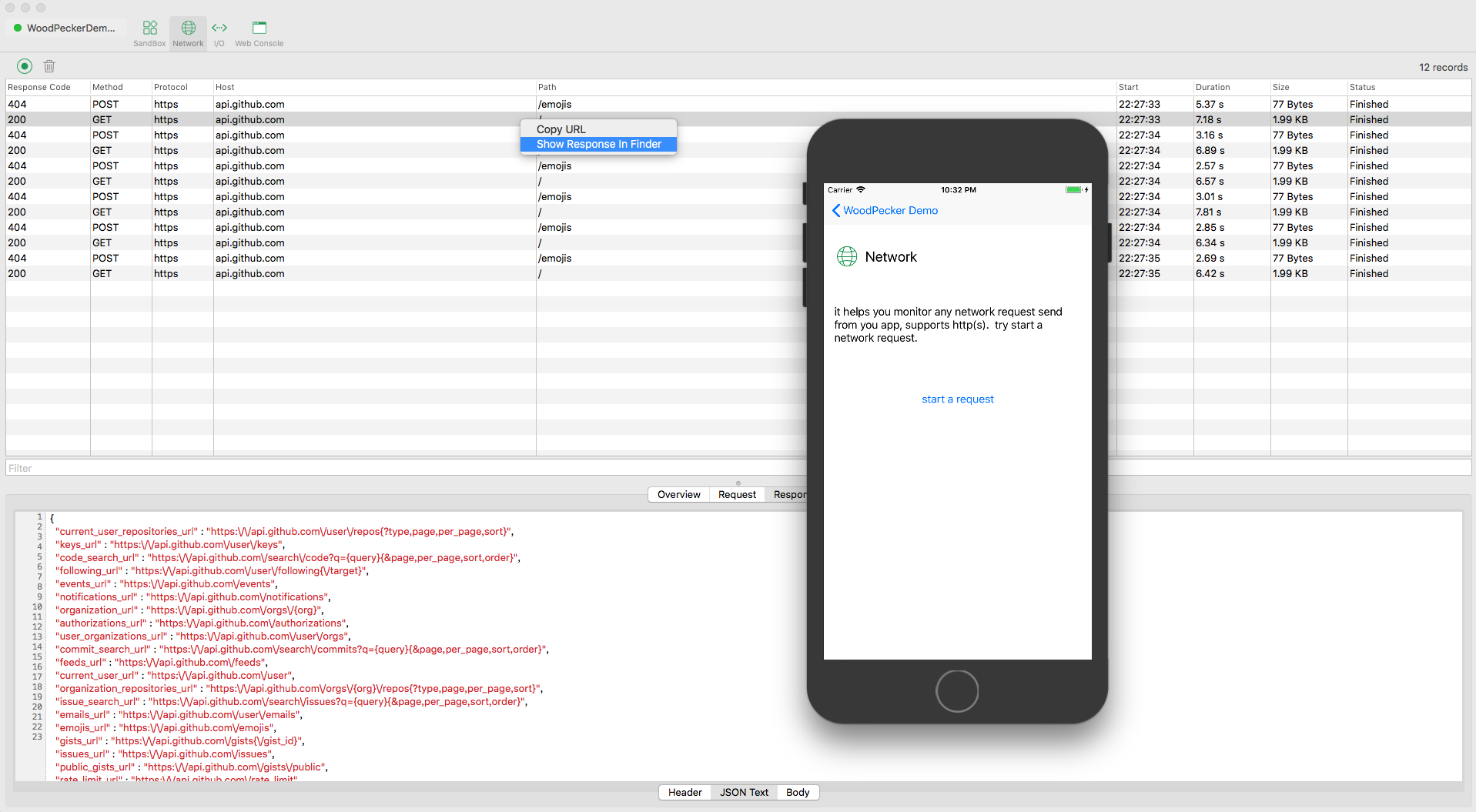
Task: Click the notifications_url JSON line
Action: (x=192, y=597)
